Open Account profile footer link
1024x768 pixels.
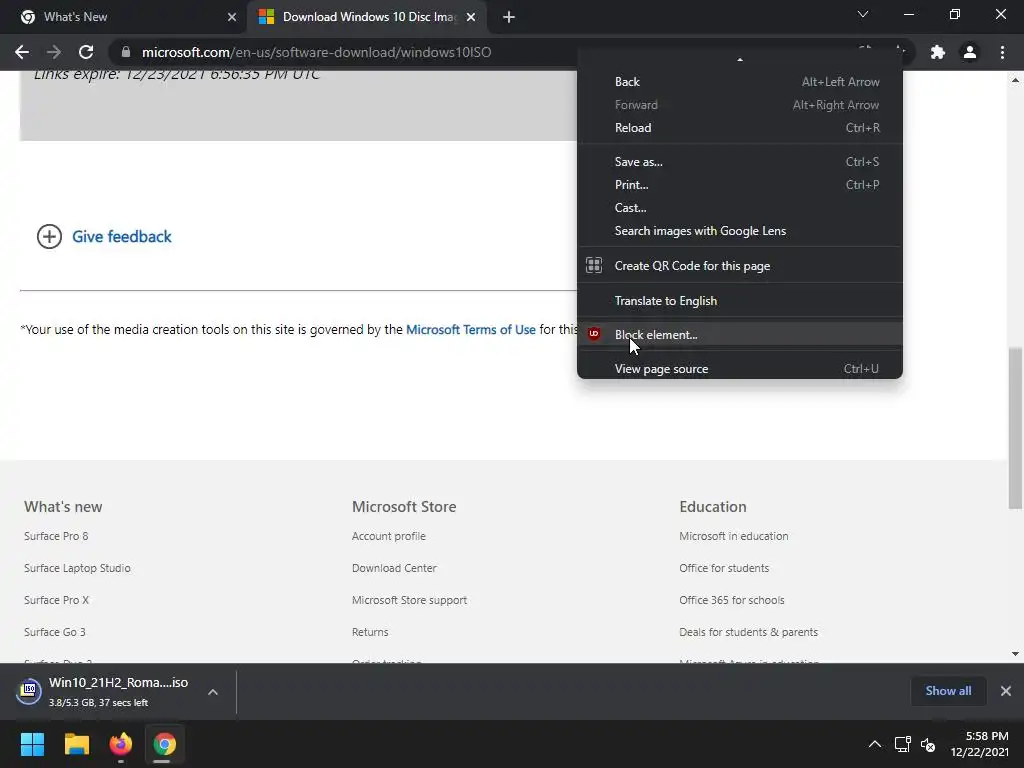tap(389, 536)
